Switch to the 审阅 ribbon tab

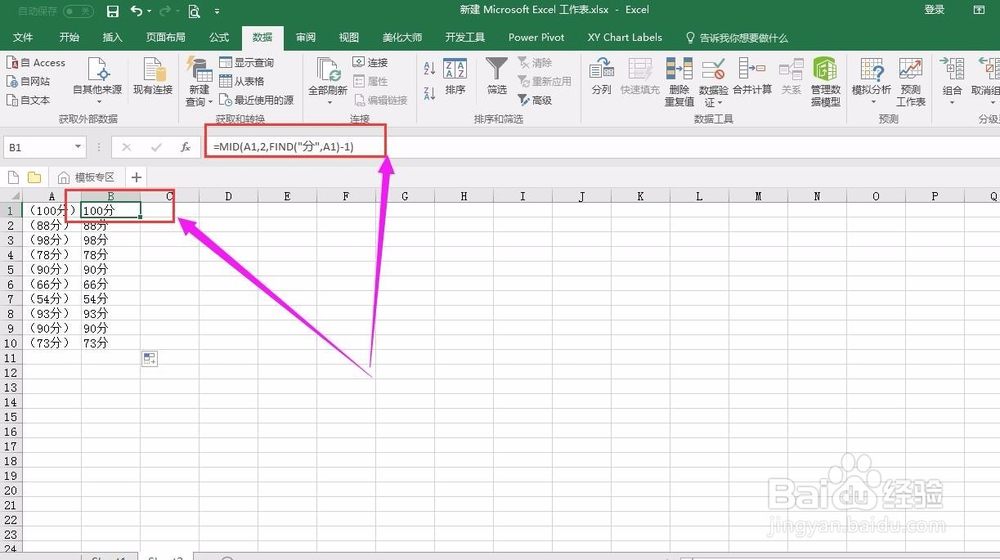tap(305, 38)
